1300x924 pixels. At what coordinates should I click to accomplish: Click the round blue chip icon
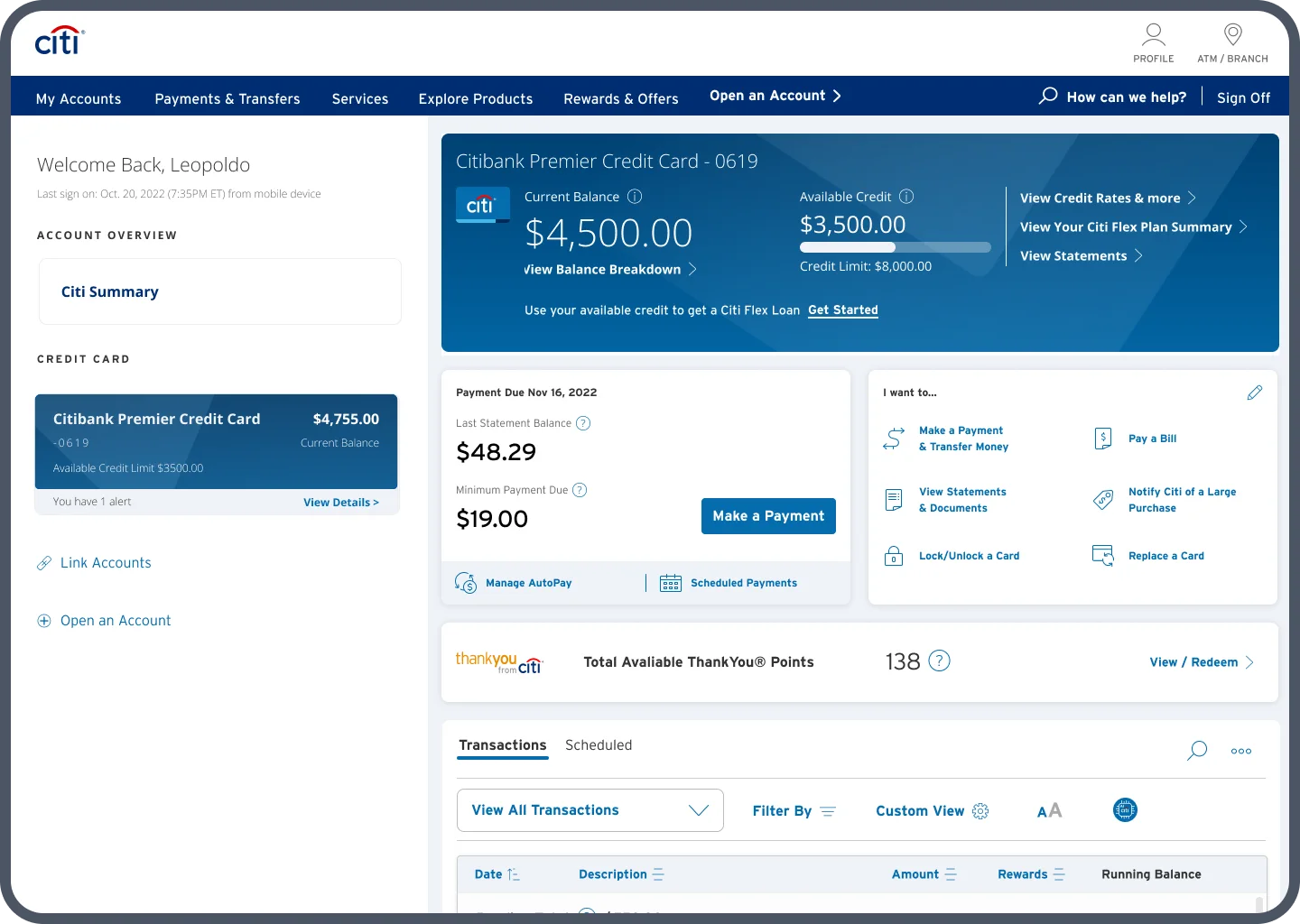coord(1125,810)
